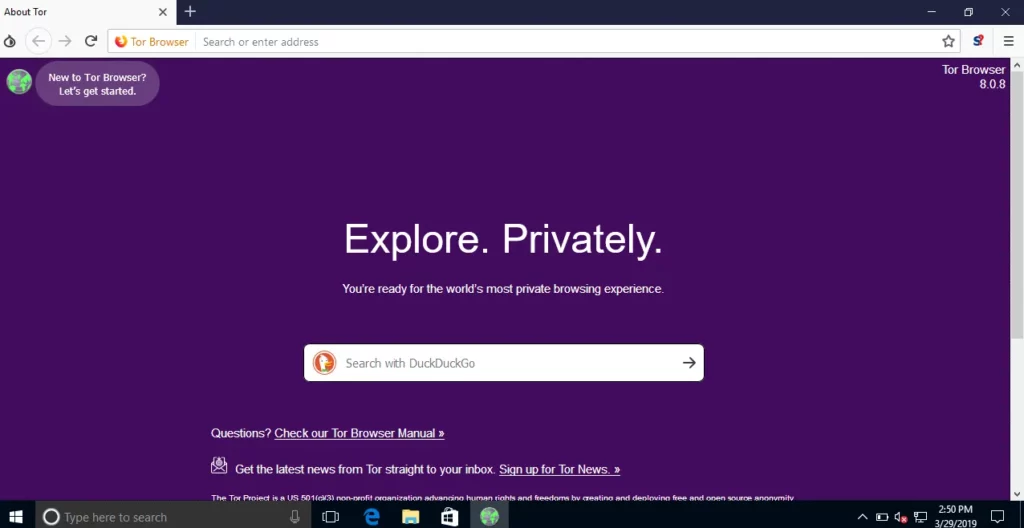
Task: Open the Action Center notifications icon
Action: coord(997,517)
